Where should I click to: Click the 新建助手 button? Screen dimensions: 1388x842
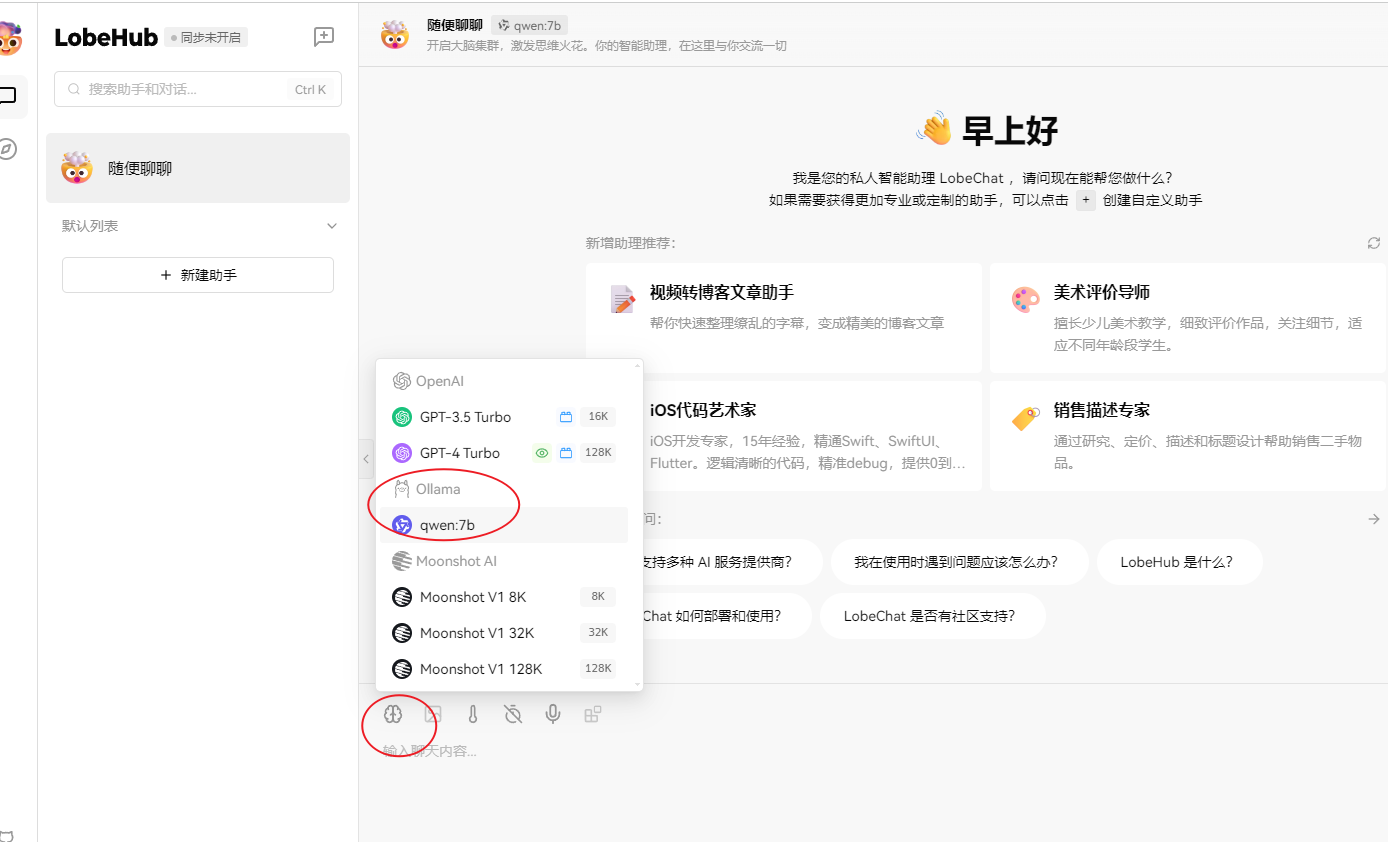[x=197, y=274]
